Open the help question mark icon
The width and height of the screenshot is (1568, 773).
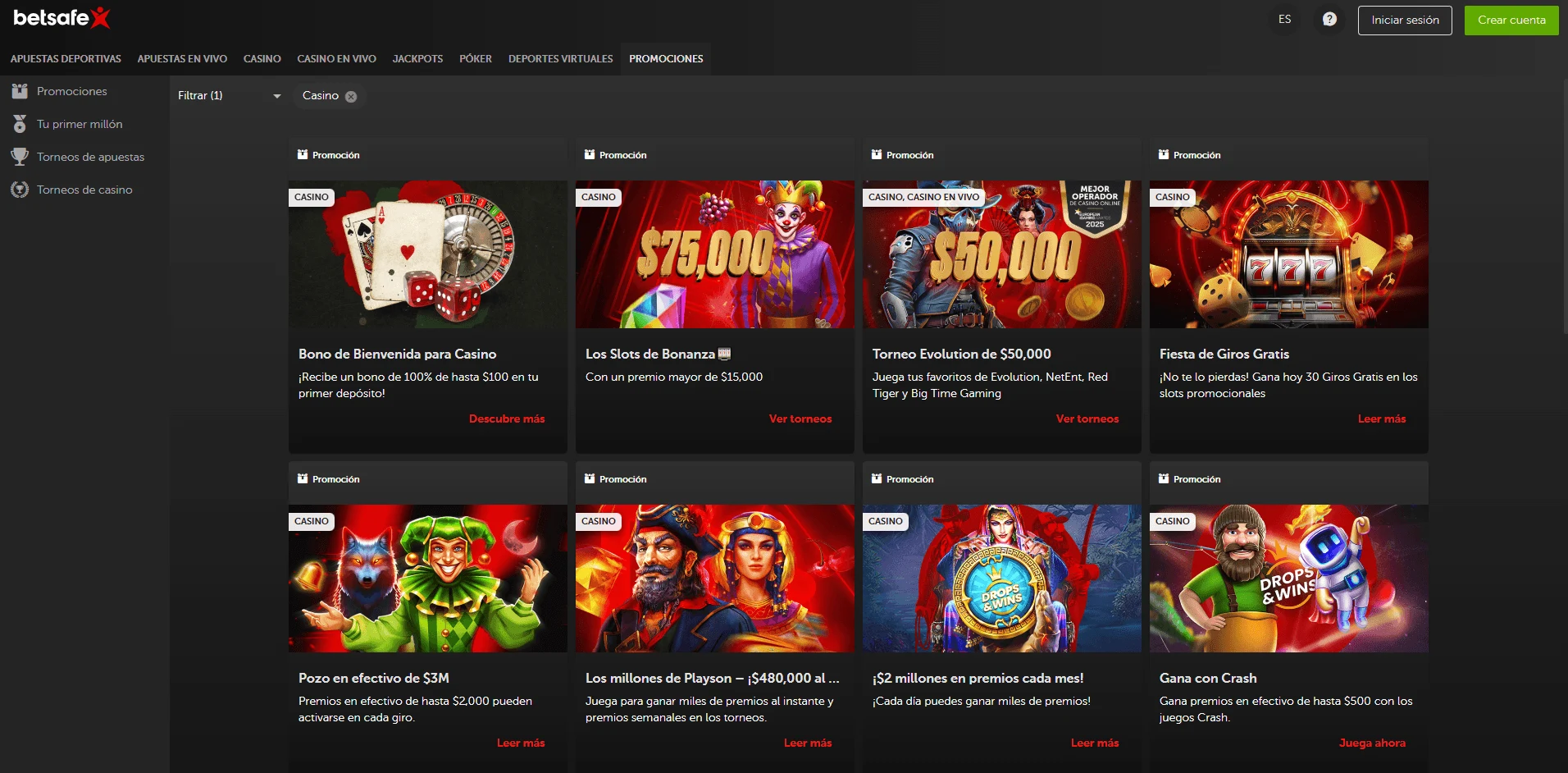[1329, 19]
